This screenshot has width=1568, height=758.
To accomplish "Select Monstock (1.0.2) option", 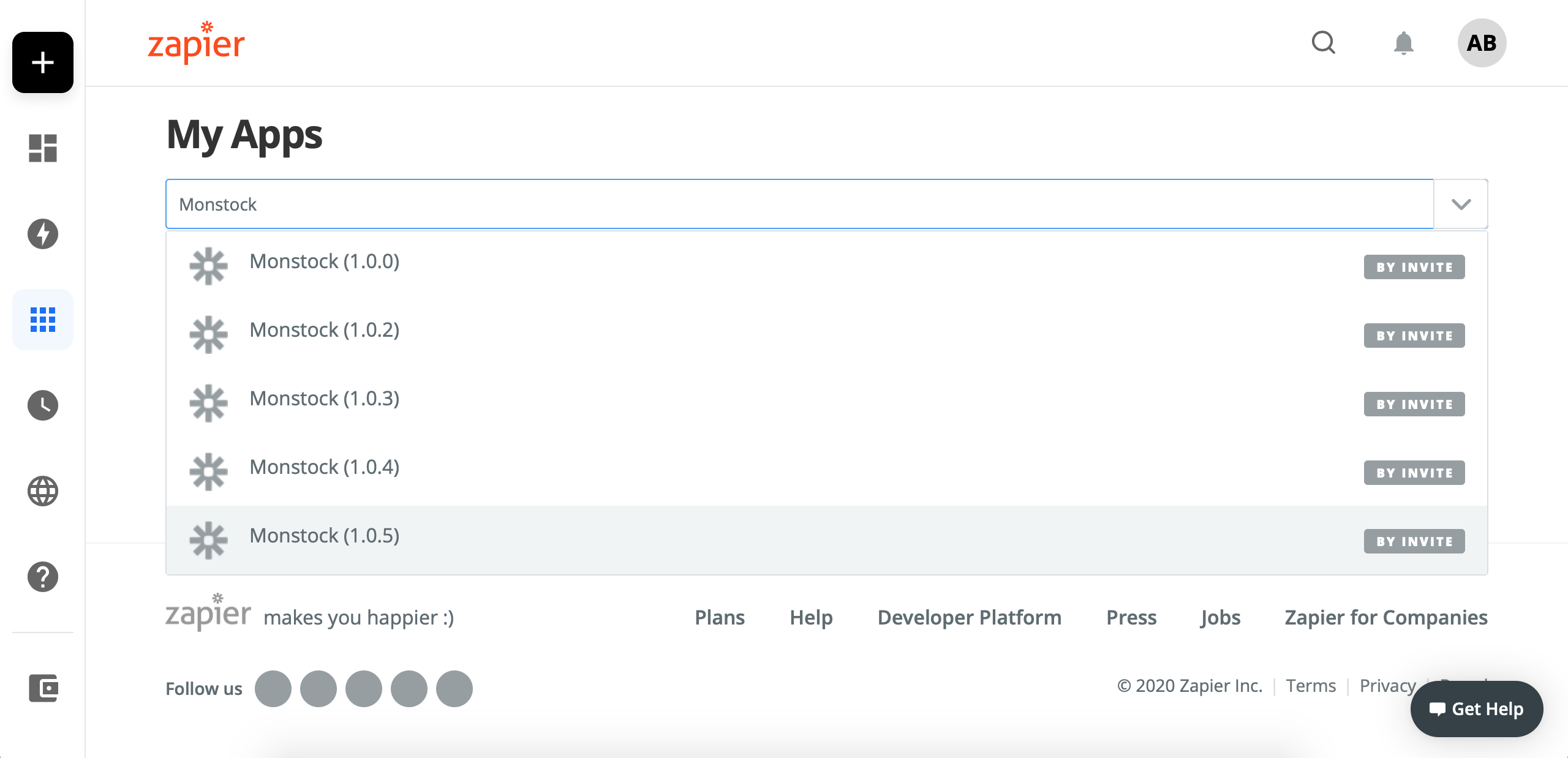I will [x=827, y=334].
